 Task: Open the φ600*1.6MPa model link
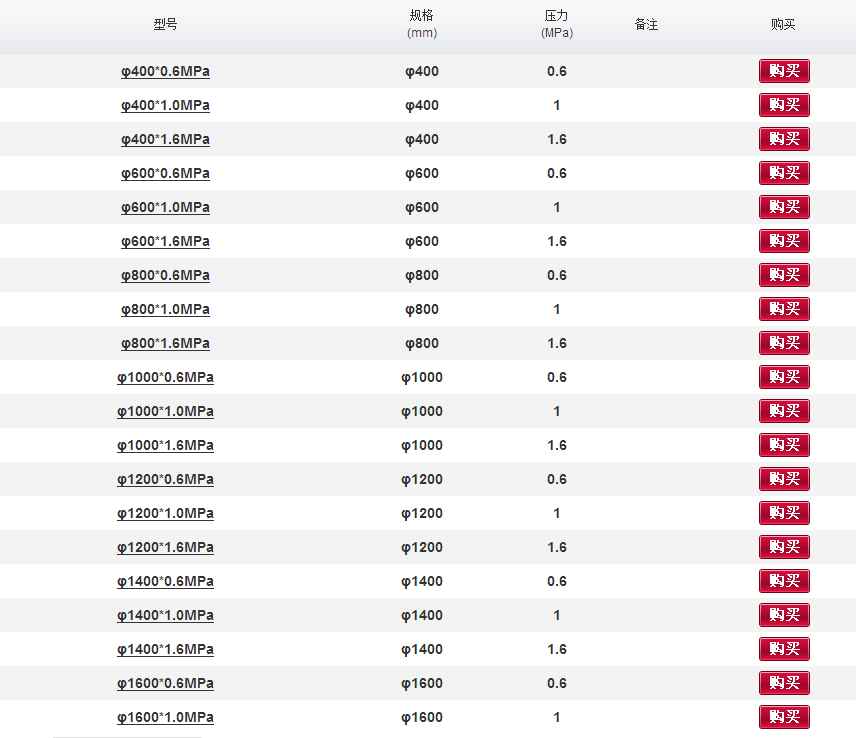click(x=165, y=241)
